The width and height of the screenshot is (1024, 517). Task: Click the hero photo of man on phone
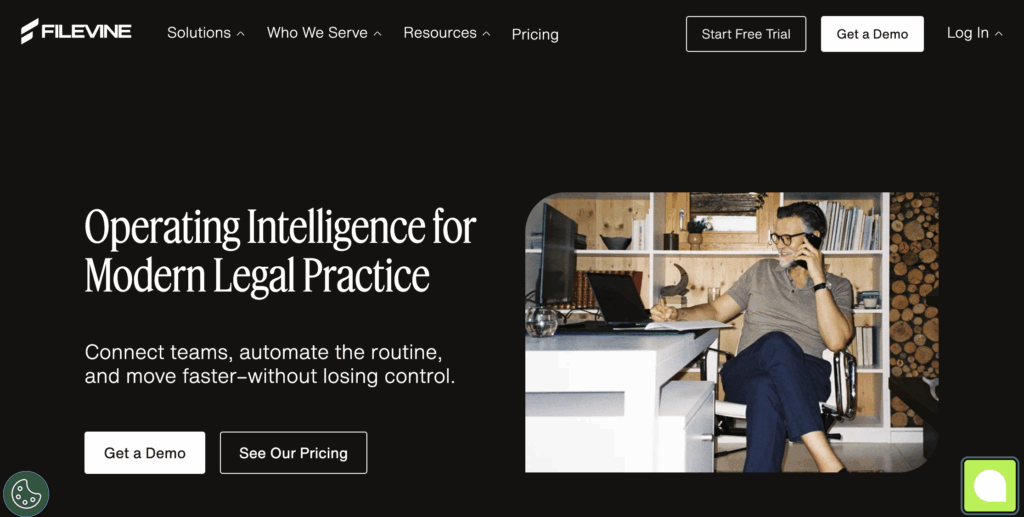(x=731, y=332)
